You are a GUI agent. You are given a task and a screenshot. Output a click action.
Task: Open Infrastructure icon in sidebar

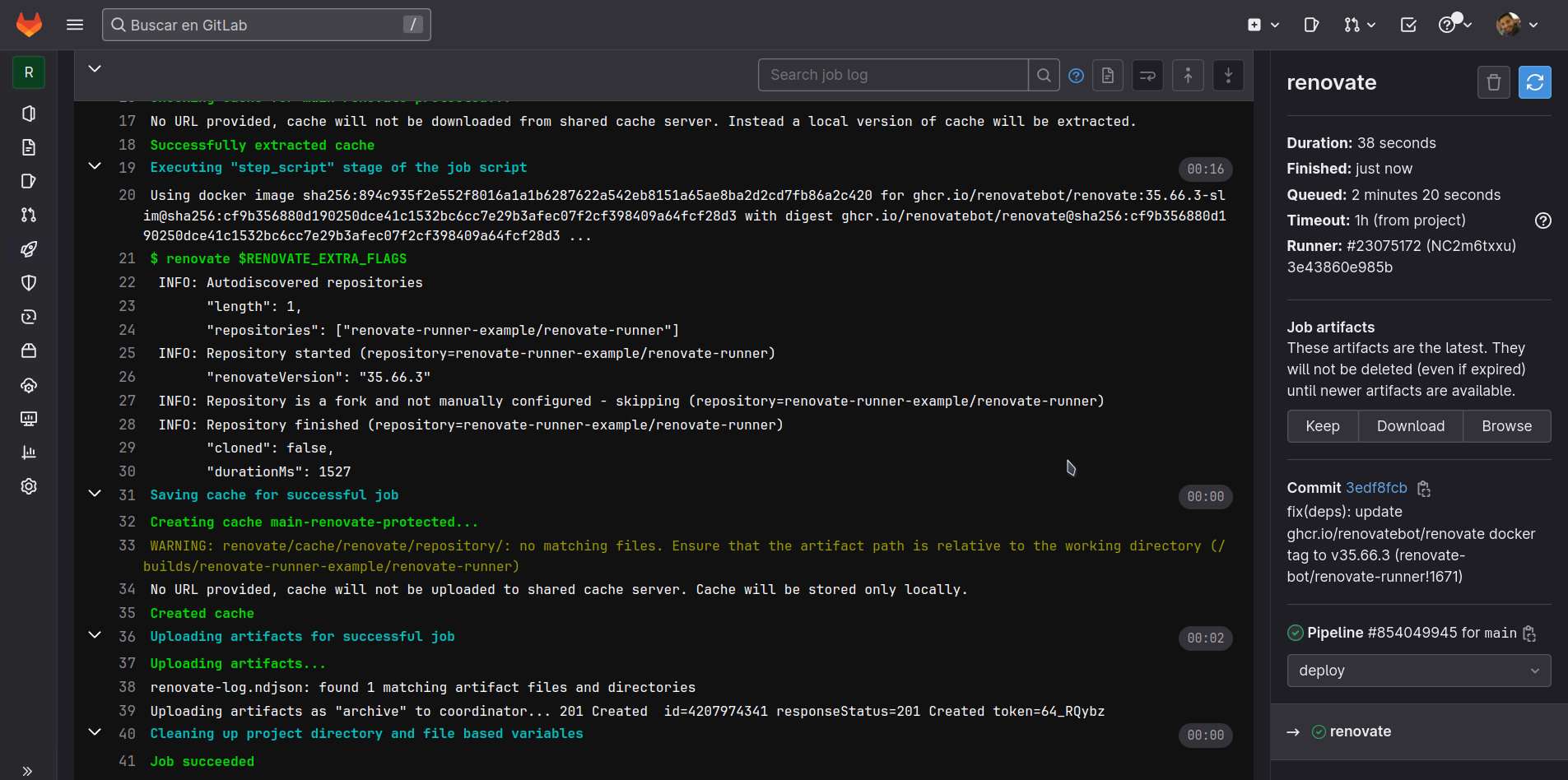coord(29,385)
